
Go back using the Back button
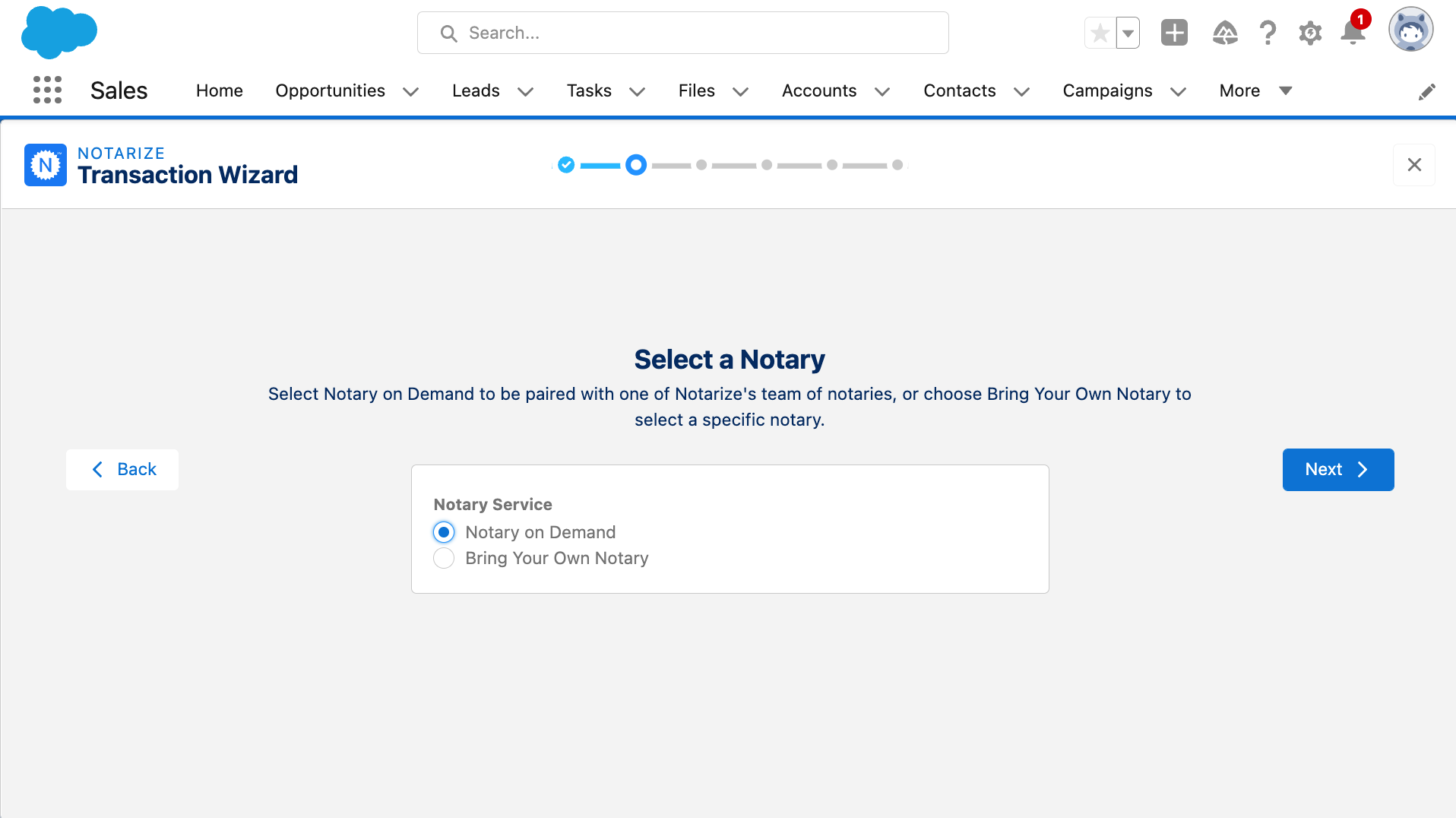tap(122, 469)
